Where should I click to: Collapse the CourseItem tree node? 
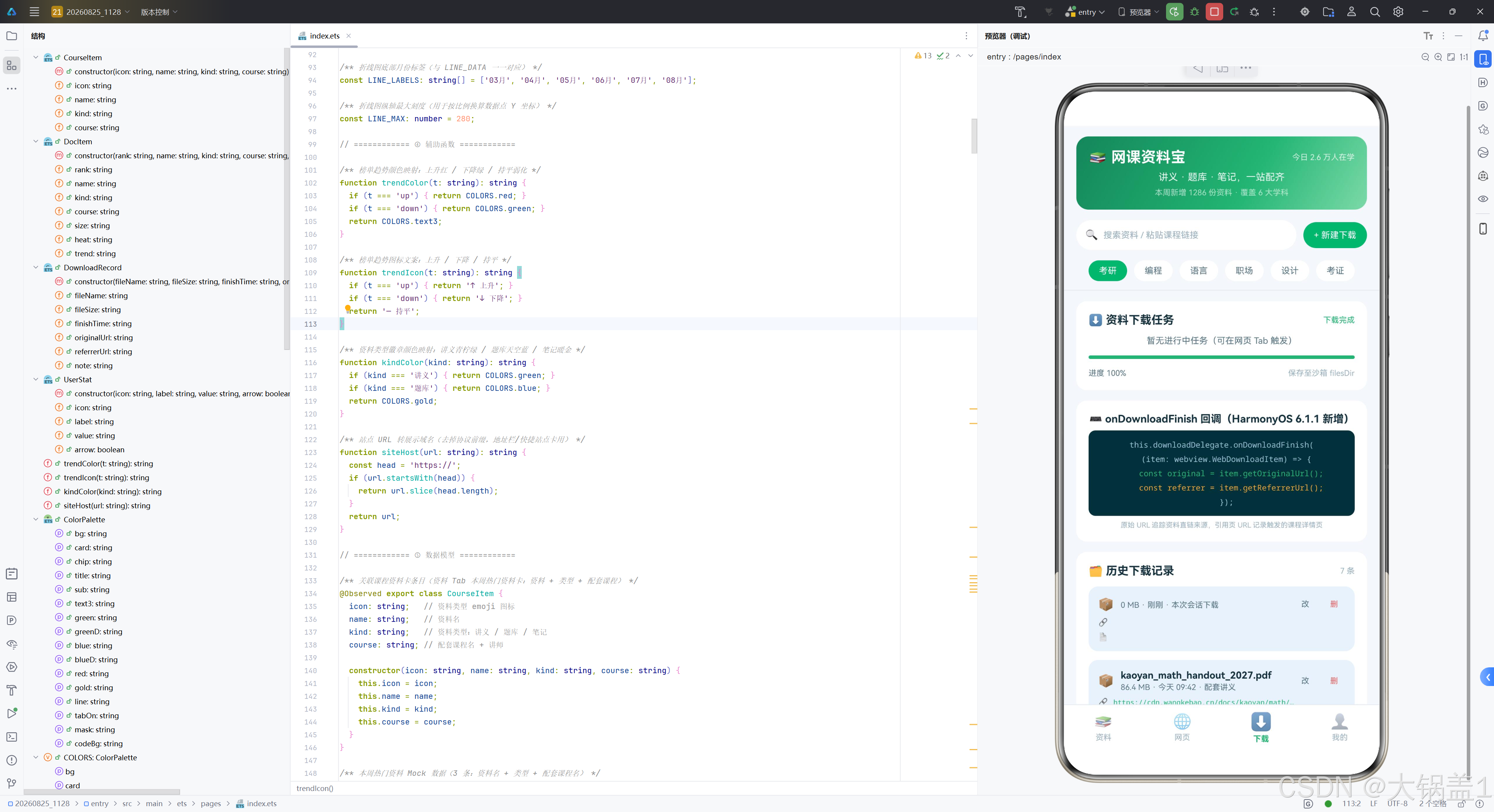click(35, 58)
